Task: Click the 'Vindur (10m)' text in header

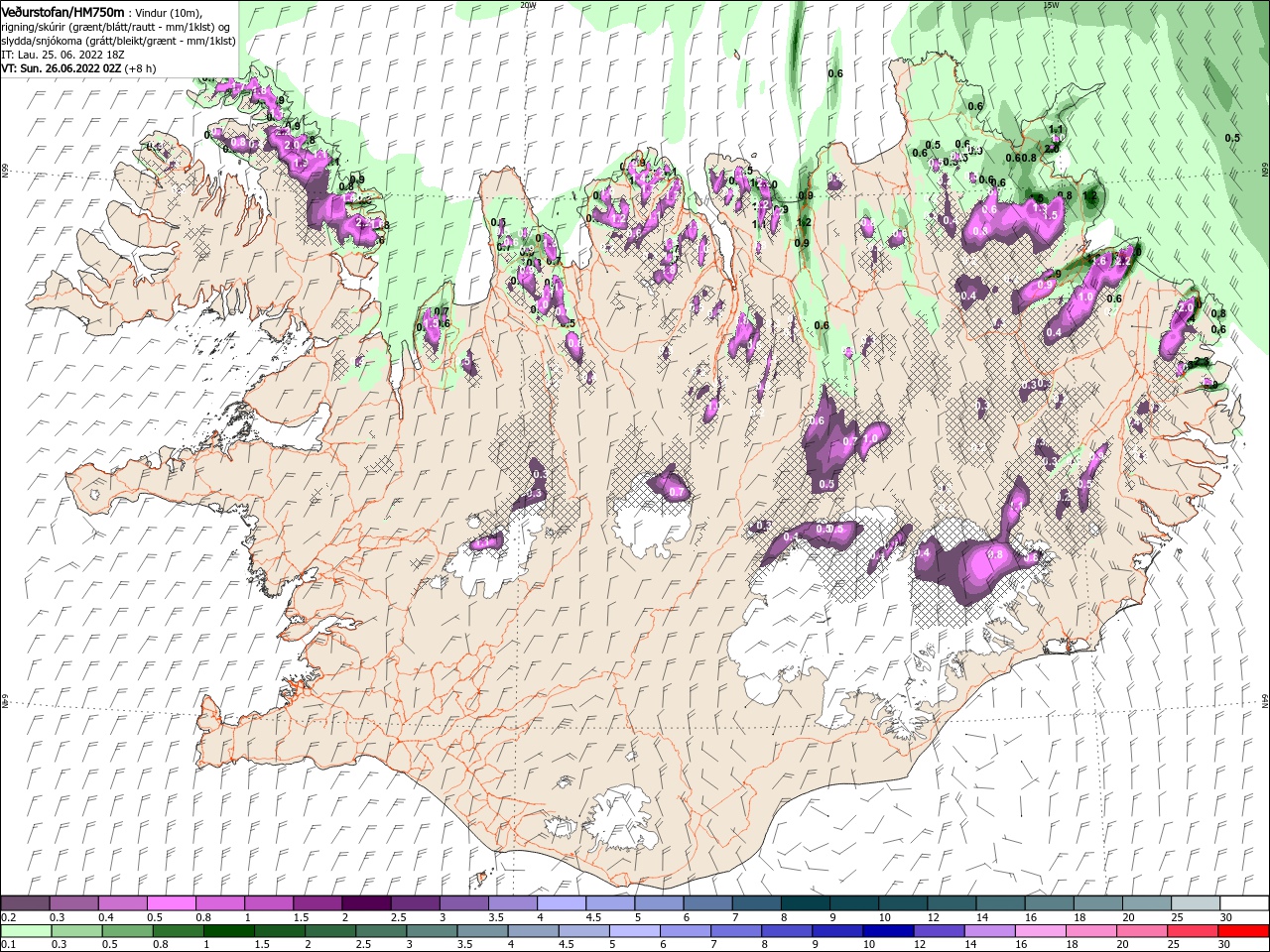Action: click(168, 12)
